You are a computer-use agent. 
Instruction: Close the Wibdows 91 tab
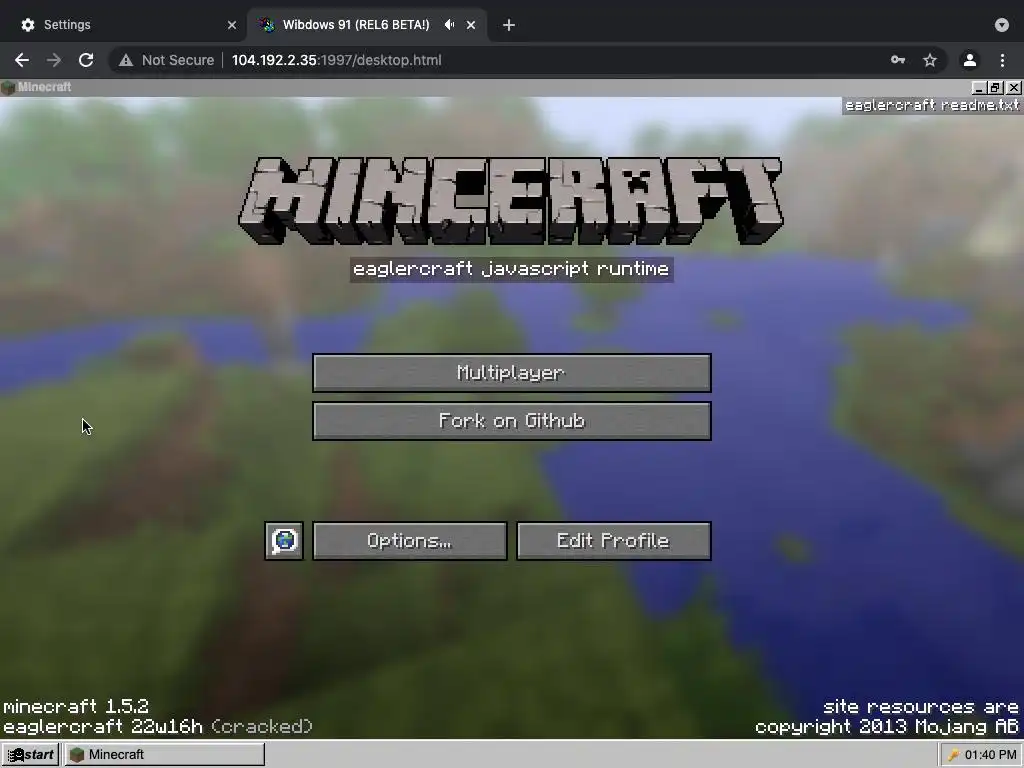471,25
